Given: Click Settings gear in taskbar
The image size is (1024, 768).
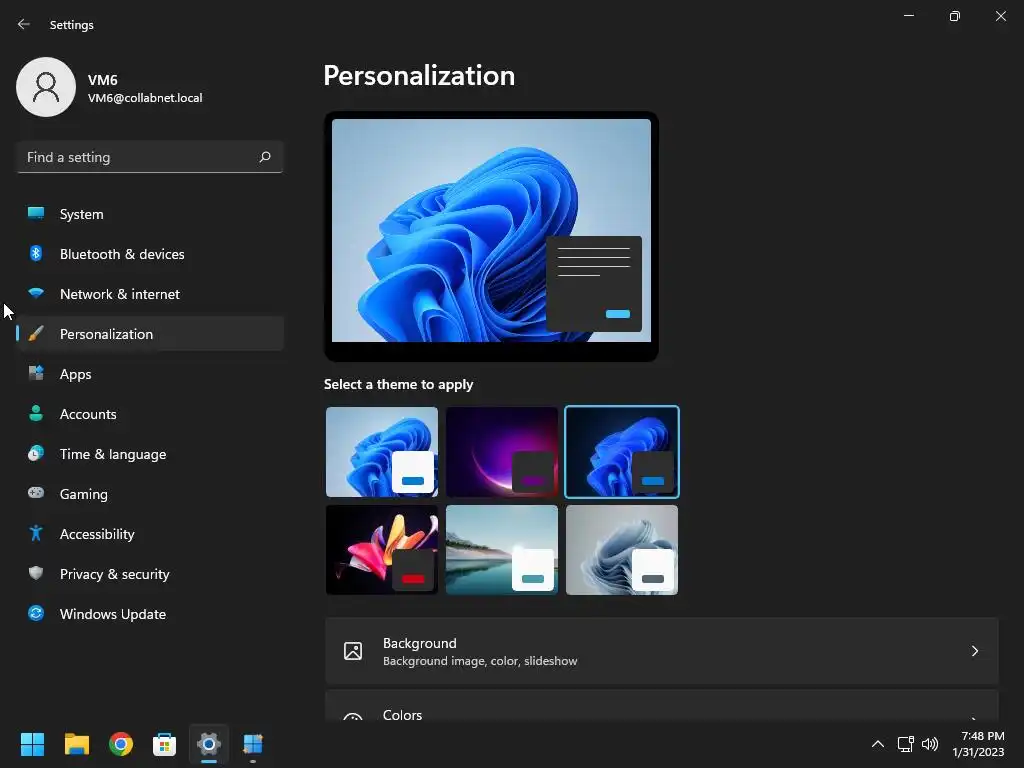Looking at the screenshot, I should click(209, 744).
